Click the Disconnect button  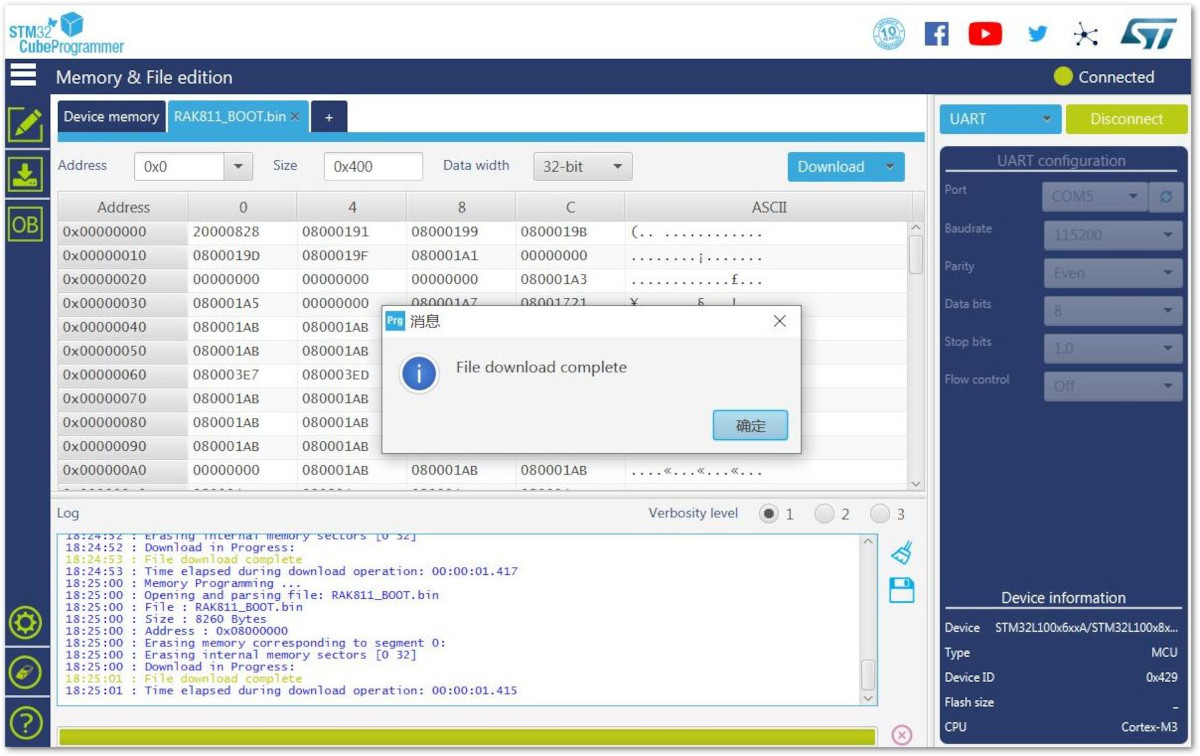[1126, 119]
